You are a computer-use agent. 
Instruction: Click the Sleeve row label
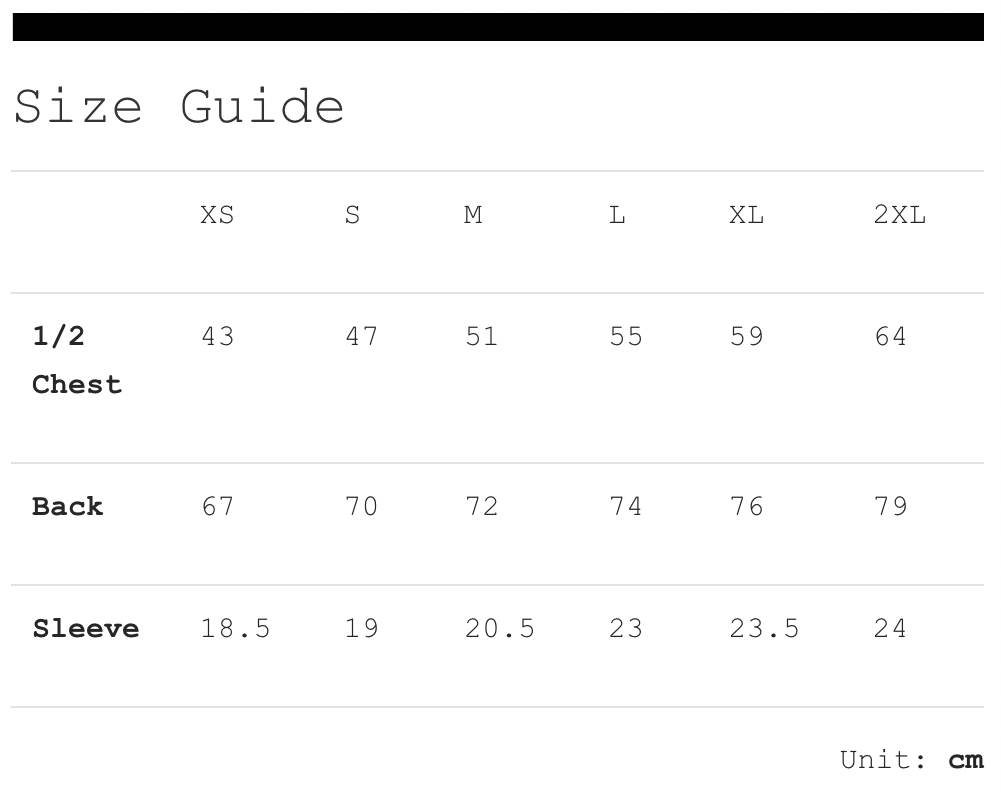pos(86,629)
